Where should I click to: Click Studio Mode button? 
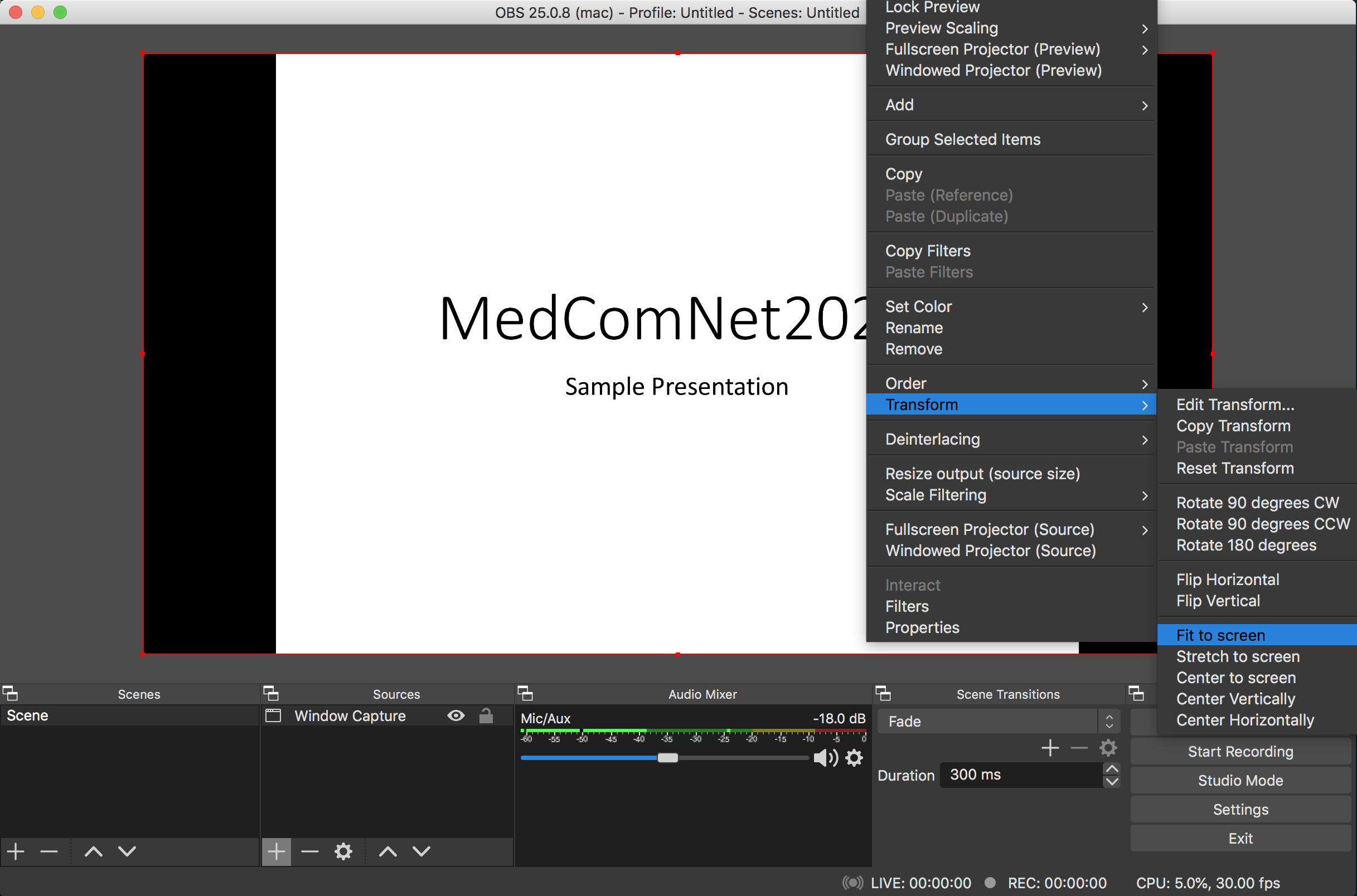tap(1240, 781)
